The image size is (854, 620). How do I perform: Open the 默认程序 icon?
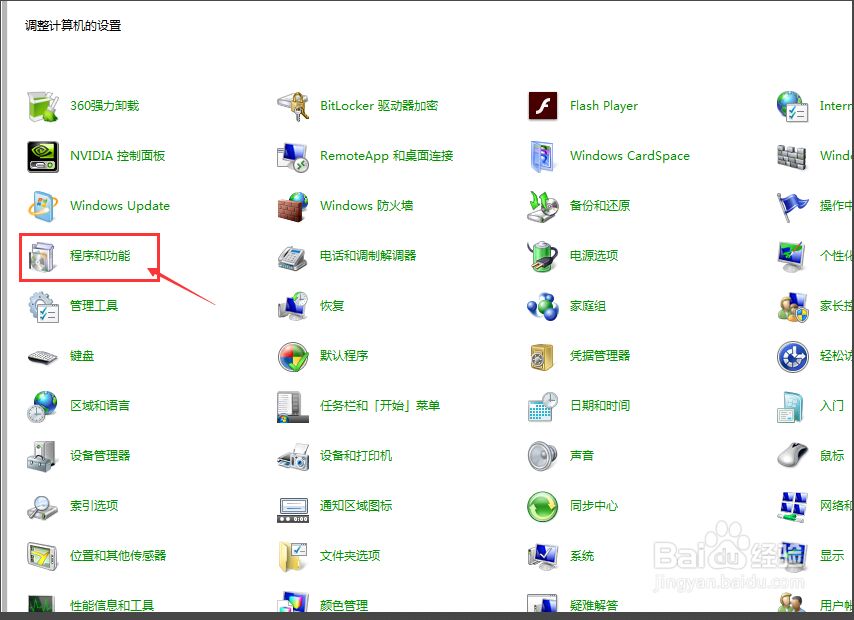tap(292, 356)
